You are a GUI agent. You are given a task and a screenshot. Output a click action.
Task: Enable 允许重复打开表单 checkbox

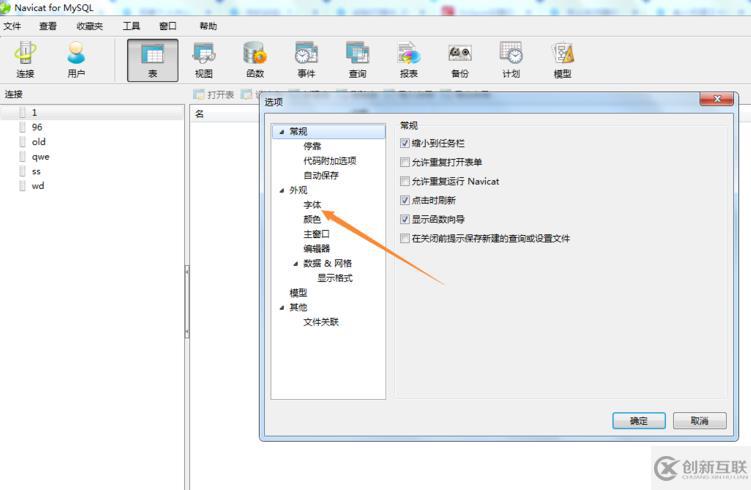405,162
